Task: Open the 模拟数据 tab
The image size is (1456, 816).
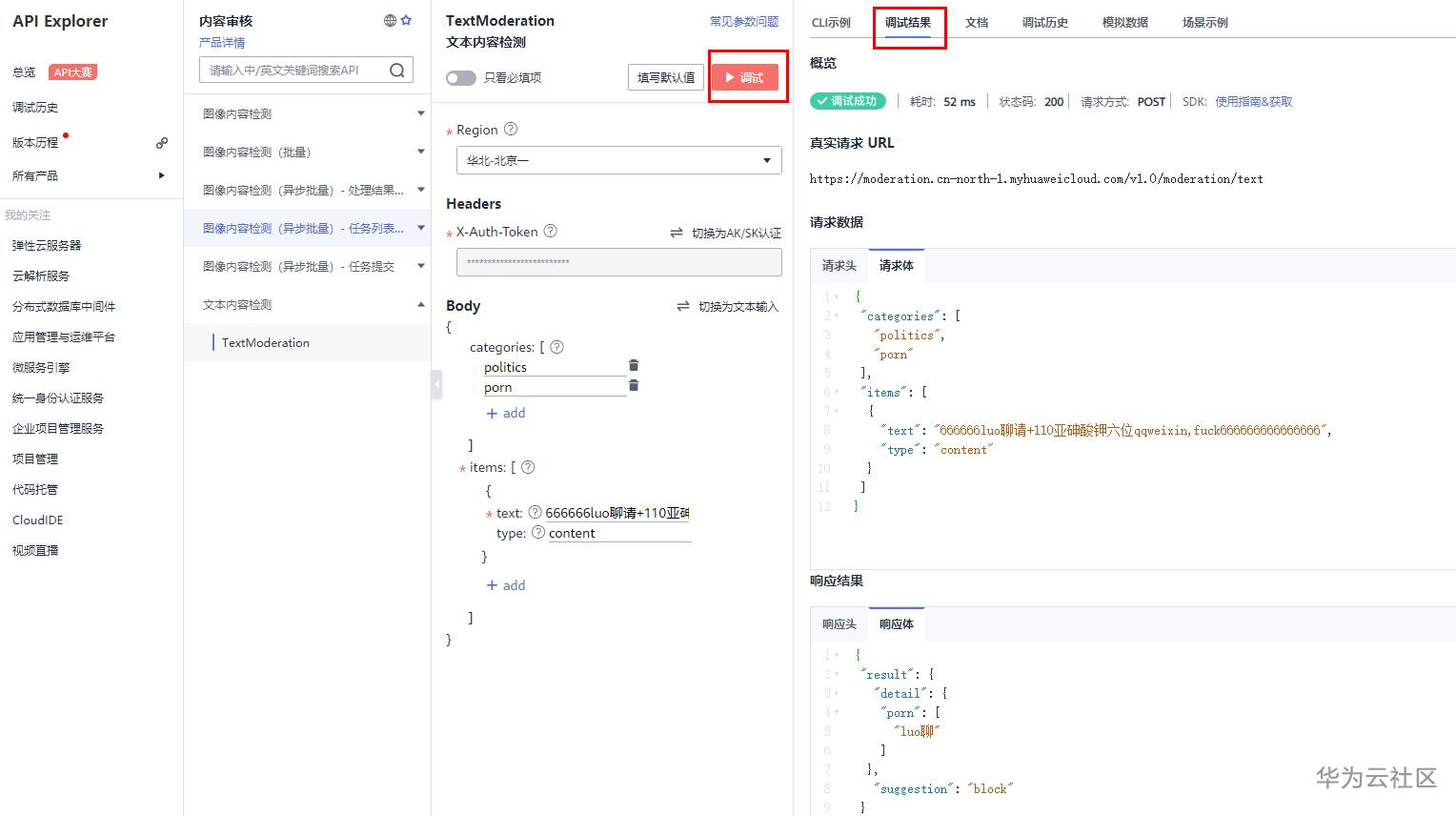Action: 1125,22
